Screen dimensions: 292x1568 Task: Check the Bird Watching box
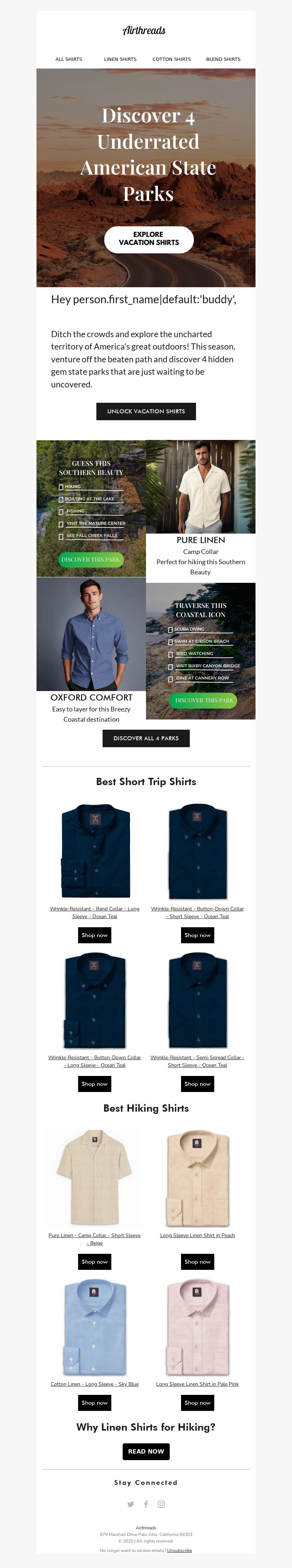coord(171,654)
